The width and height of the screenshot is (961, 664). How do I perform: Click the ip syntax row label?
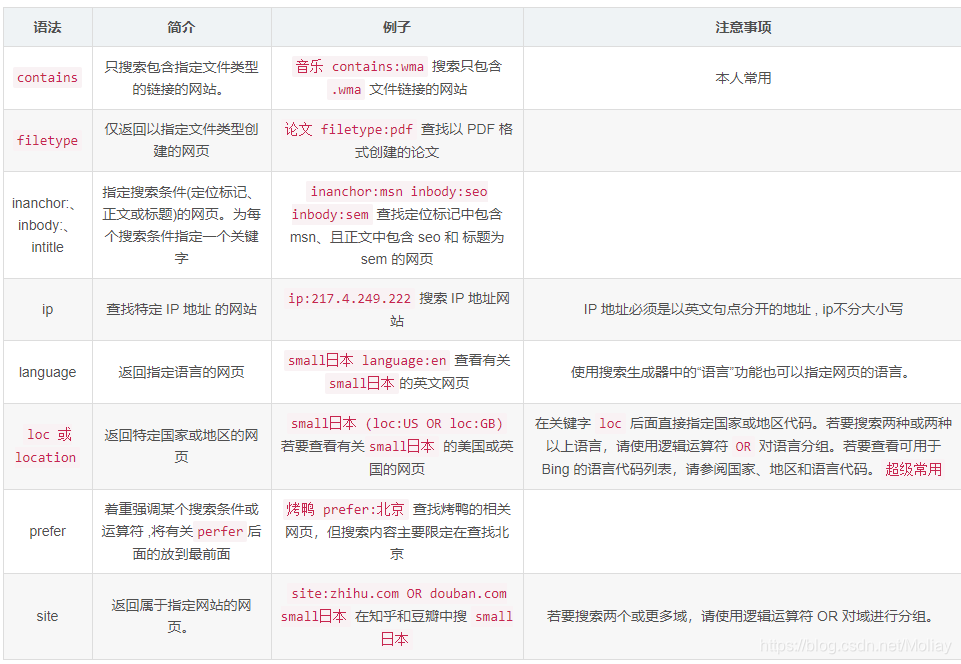[47, 309]
